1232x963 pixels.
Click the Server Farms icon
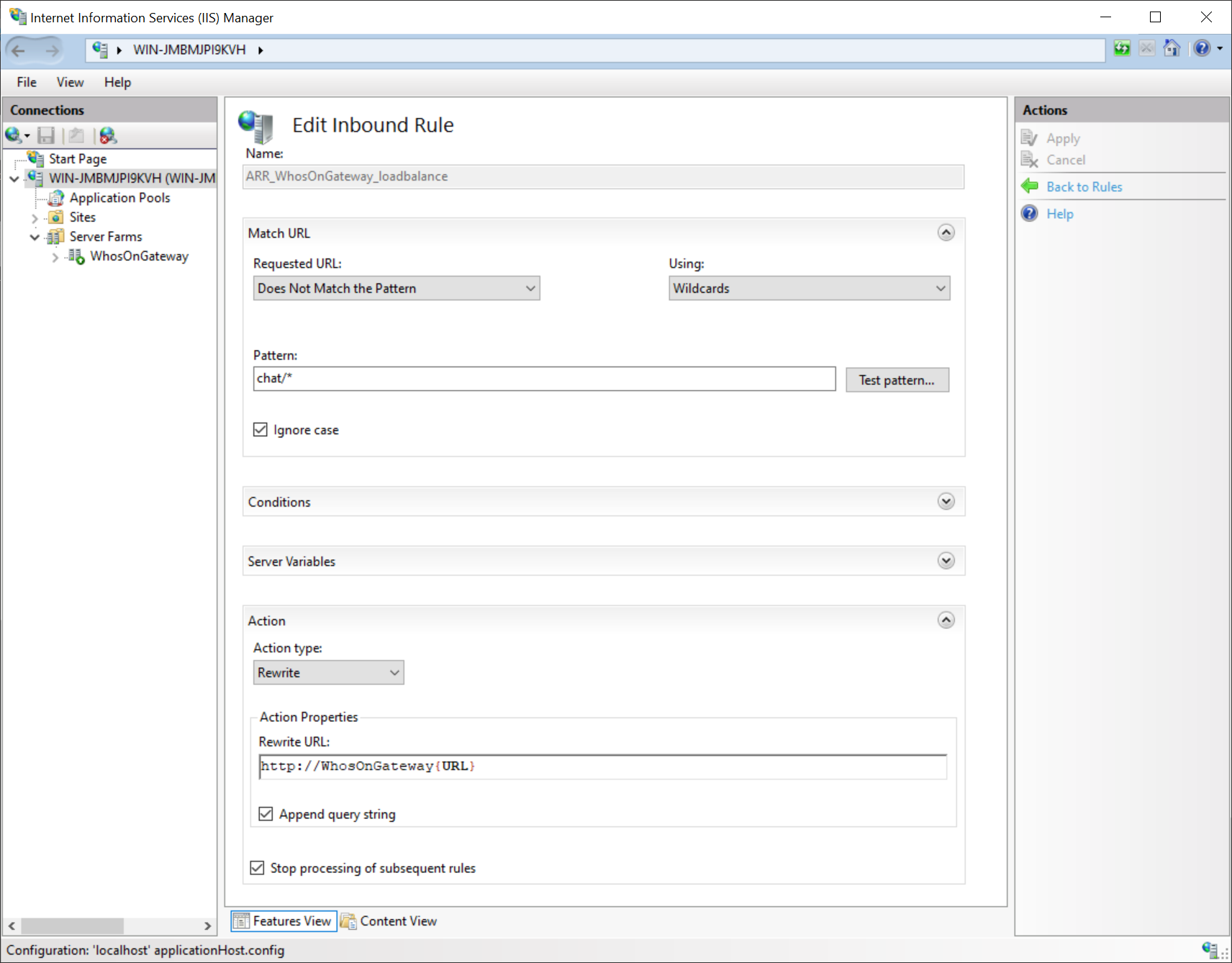coord(55,237)
